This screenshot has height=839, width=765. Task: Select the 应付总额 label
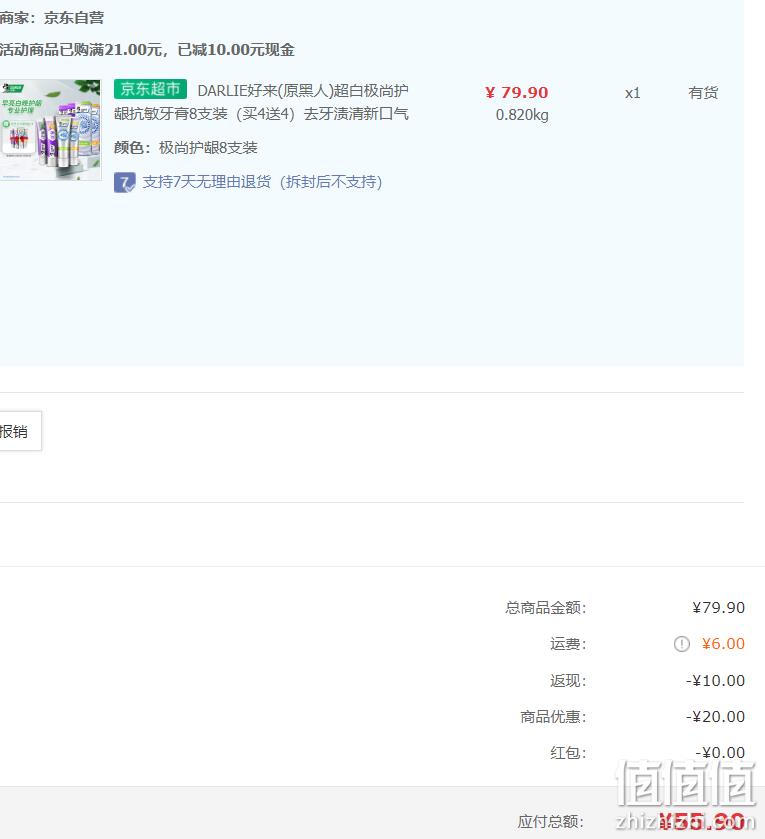coord(550,821)
